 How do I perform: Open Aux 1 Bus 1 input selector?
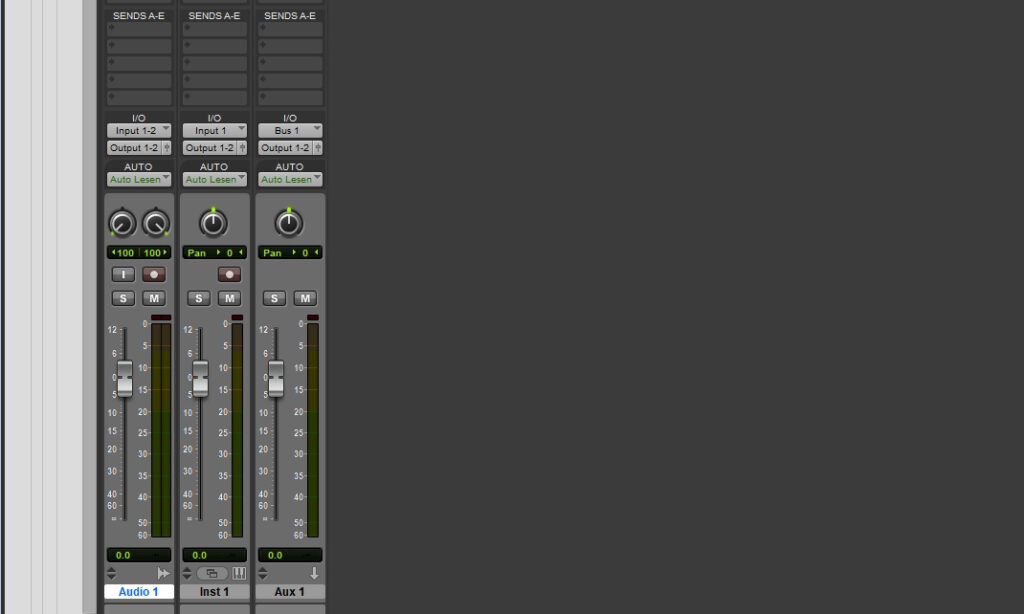tap(290, 131)
